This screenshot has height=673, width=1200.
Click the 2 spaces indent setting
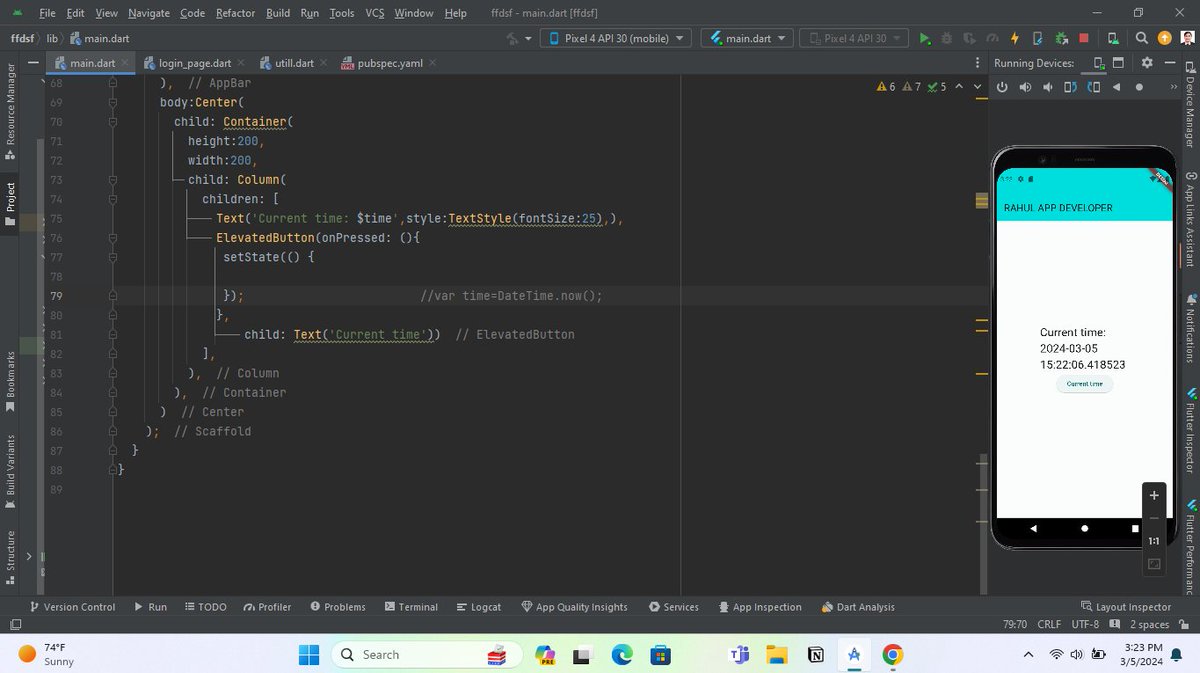click(1149, 625)
